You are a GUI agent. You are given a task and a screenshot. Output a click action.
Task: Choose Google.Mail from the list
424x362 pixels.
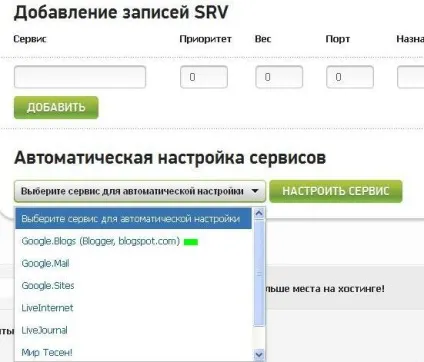point(133,263)
